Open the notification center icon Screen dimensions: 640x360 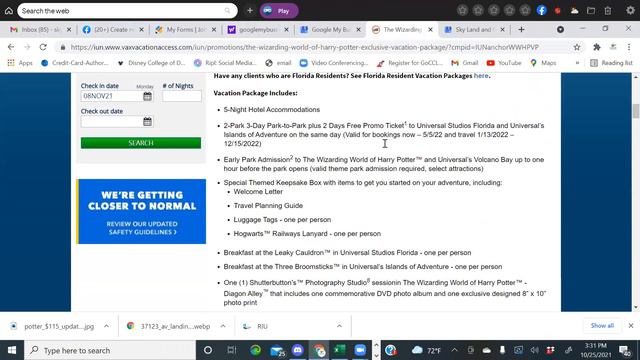point(624,350)
